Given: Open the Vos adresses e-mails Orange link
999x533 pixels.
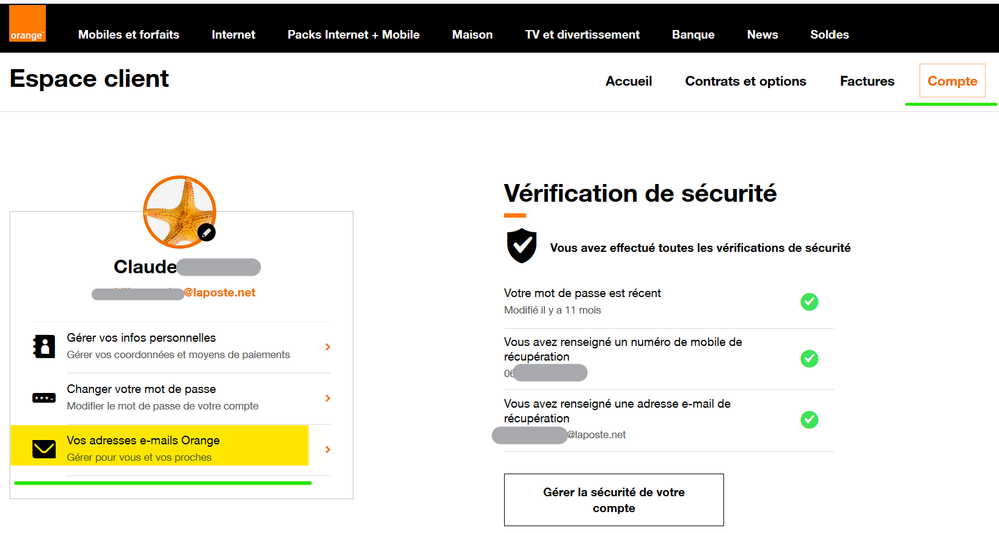Looking at the screenshot, I should pos(143,441).
